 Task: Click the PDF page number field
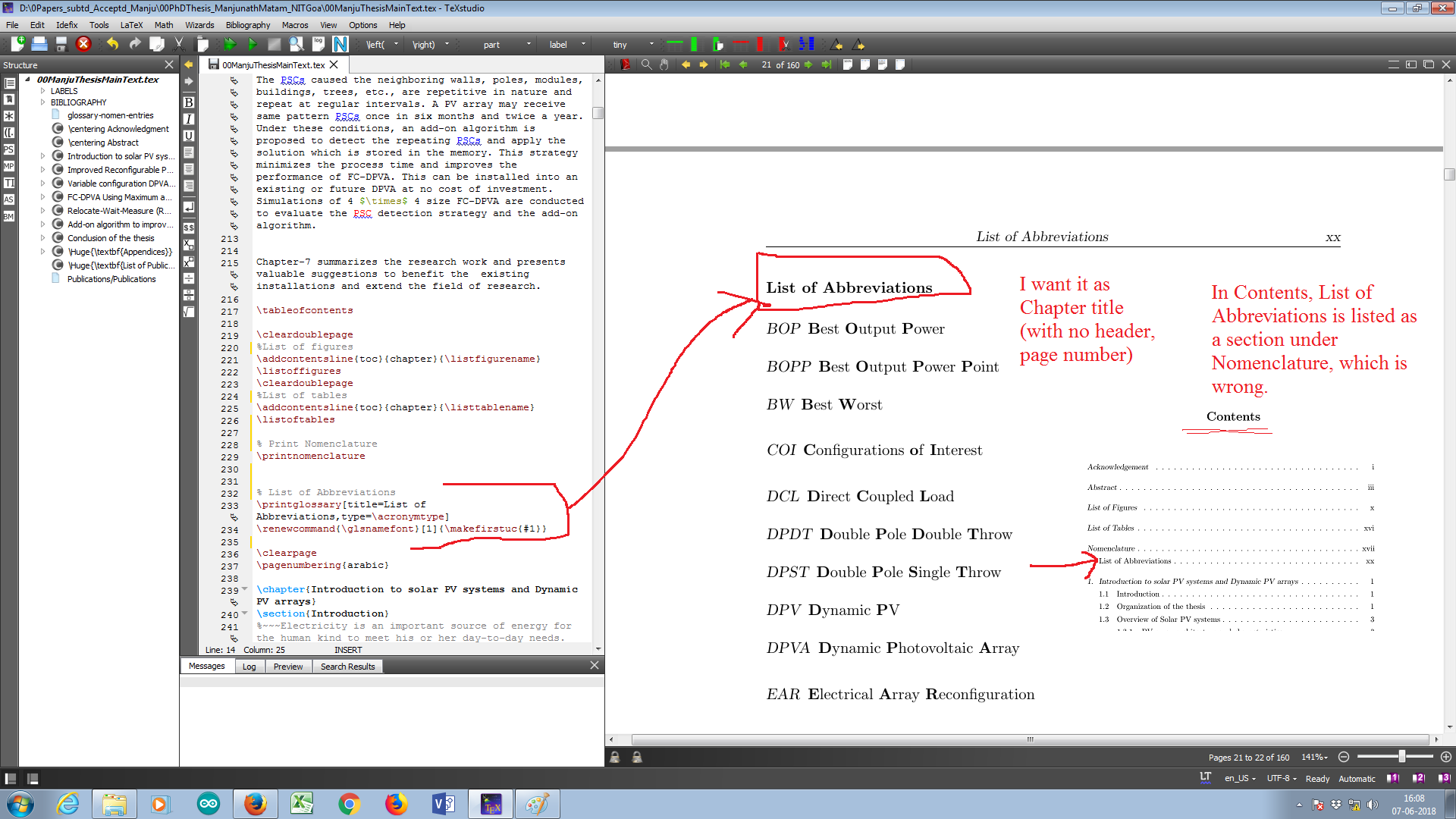pos(767,64)
